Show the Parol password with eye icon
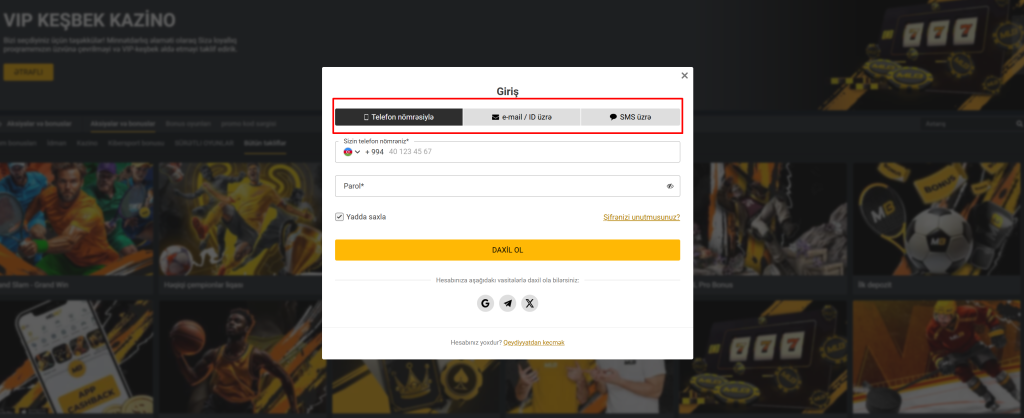 pos(670,186)
